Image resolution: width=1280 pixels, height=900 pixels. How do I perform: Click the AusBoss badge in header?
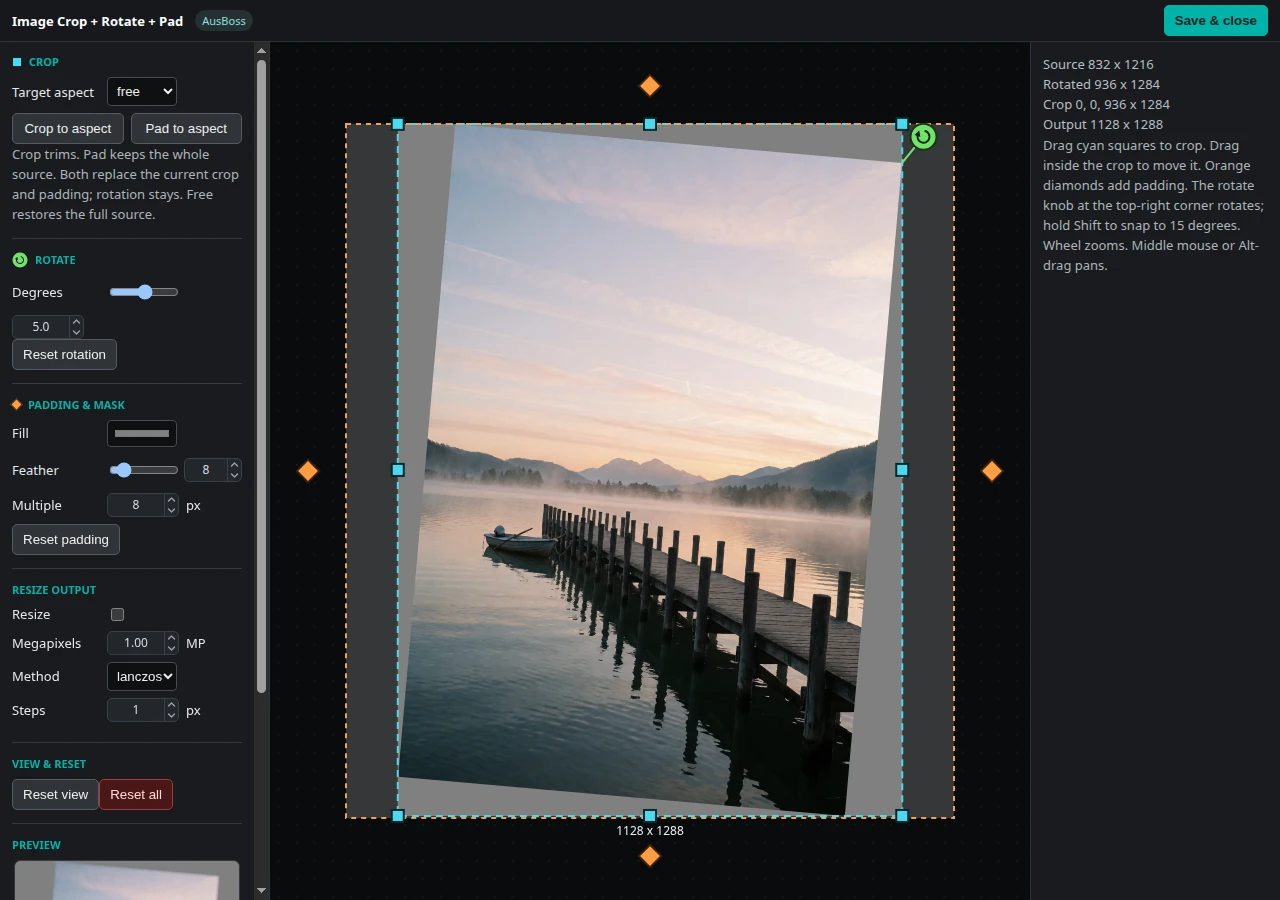tap(224, 21)
